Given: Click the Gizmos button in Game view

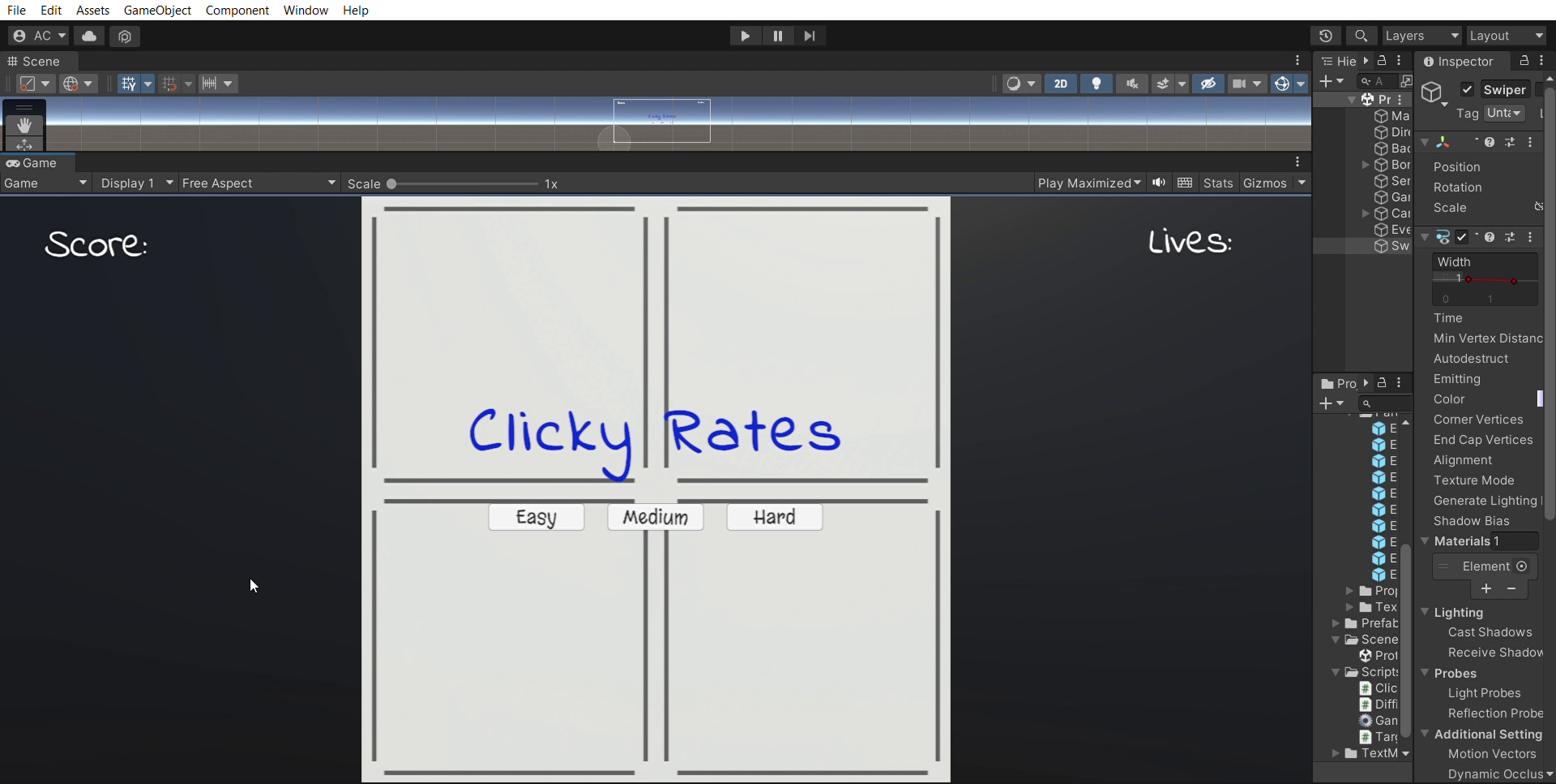Looking at the screenshot, I should tap(1265, 183).
